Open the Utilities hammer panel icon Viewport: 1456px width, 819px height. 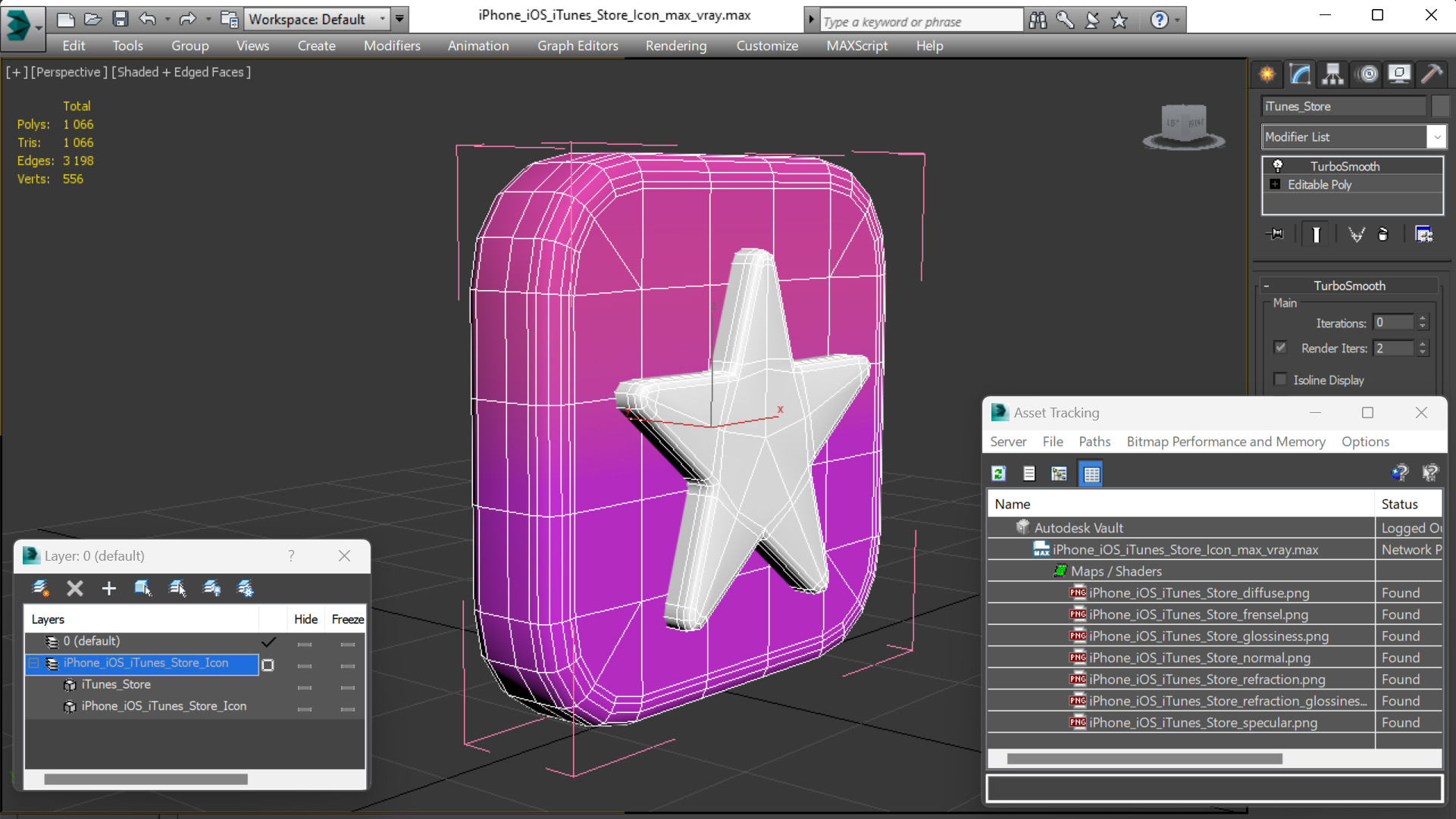pyautogui.click(x=1432, y=73)
